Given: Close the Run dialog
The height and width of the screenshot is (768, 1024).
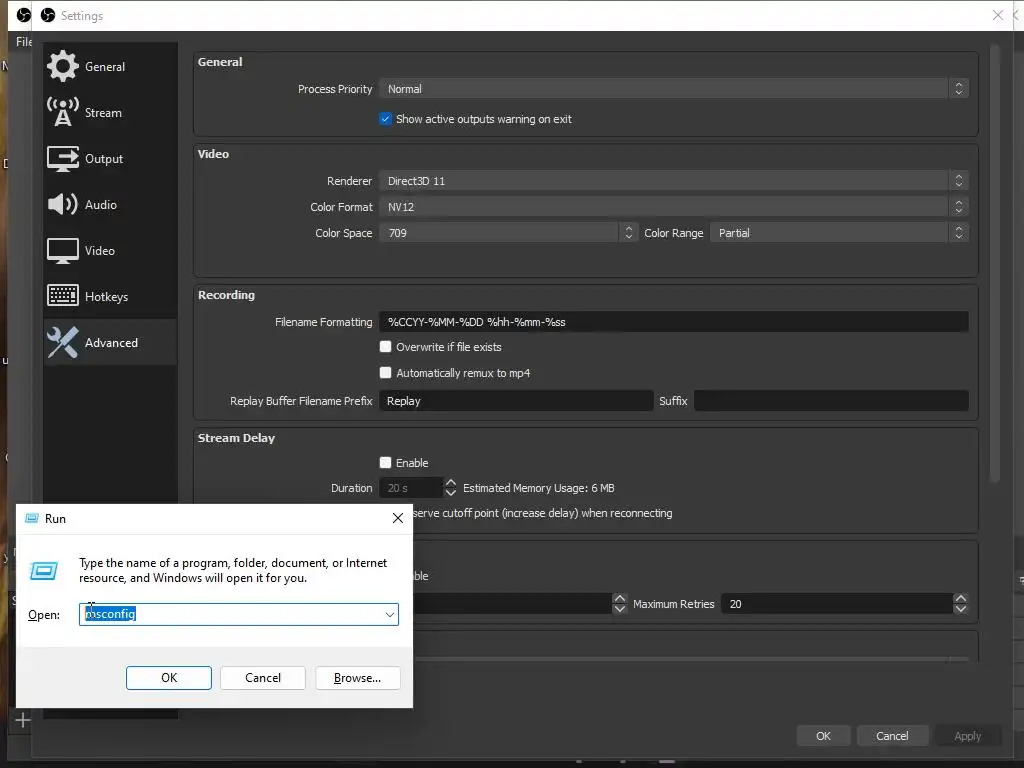Looking at the screenshot, I should [x=398, y=518].
